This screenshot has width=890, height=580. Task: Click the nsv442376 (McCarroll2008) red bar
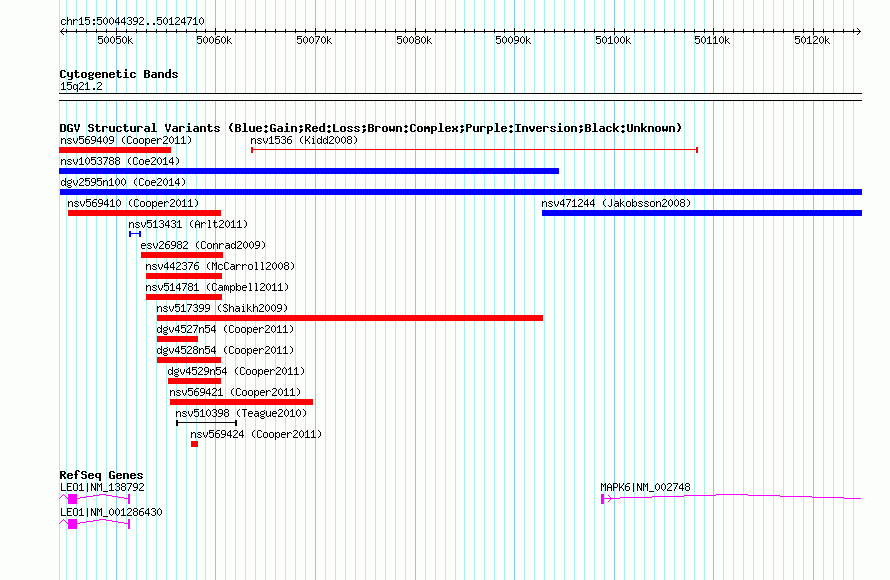pyautogui.click(x=184, y=276)
